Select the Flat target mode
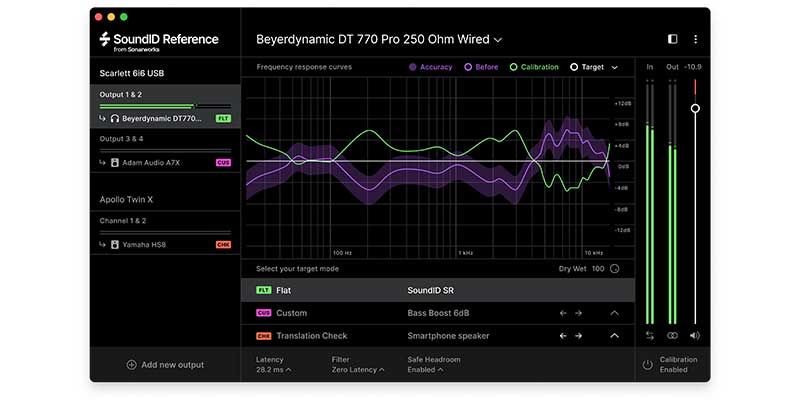The height and width of the screenshot is (400, 800). click(438, 290)
